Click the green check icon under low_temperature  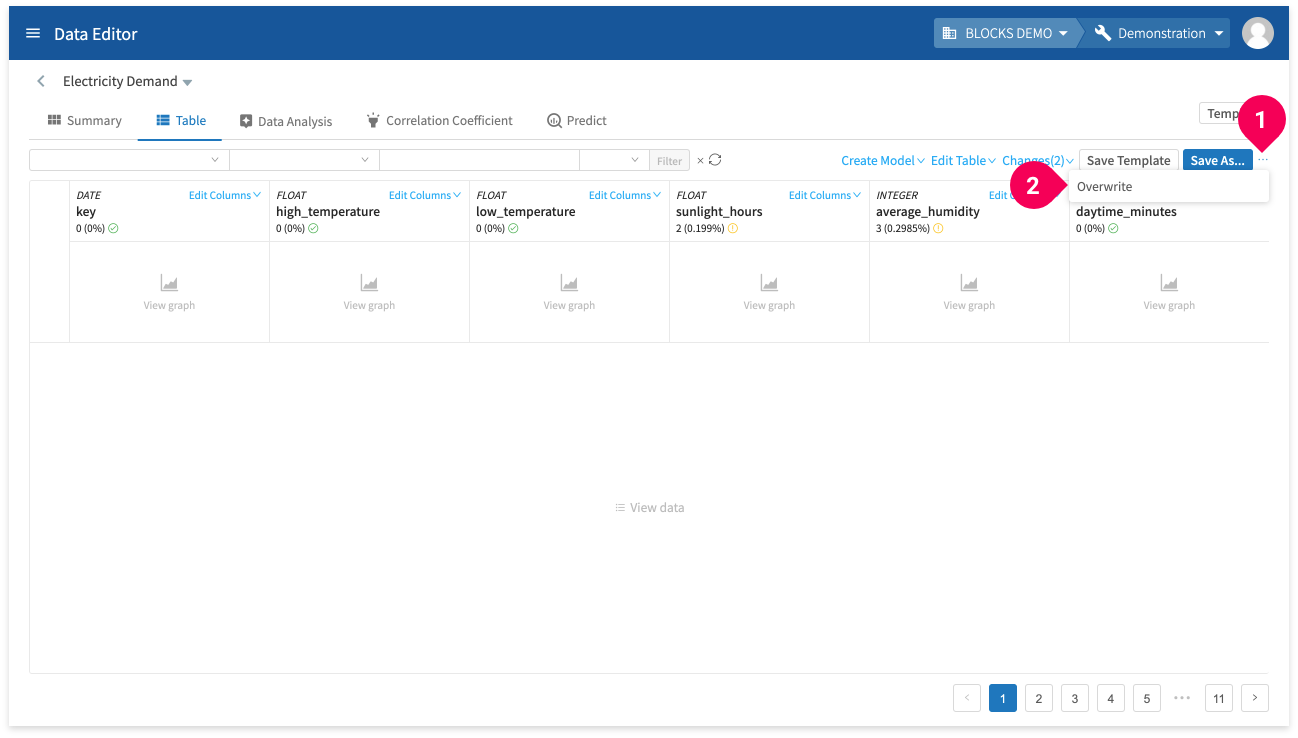click(513, 228)
